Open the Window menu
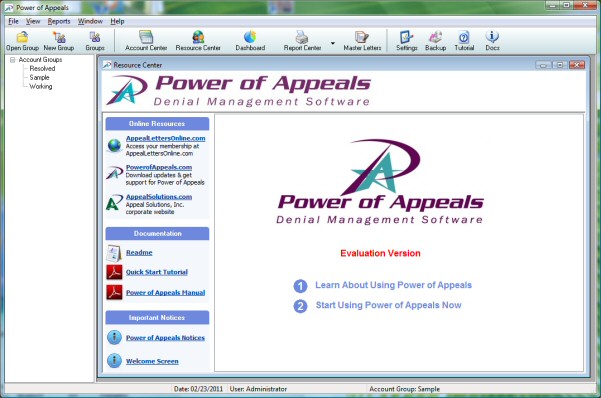 tap(90, 21)
